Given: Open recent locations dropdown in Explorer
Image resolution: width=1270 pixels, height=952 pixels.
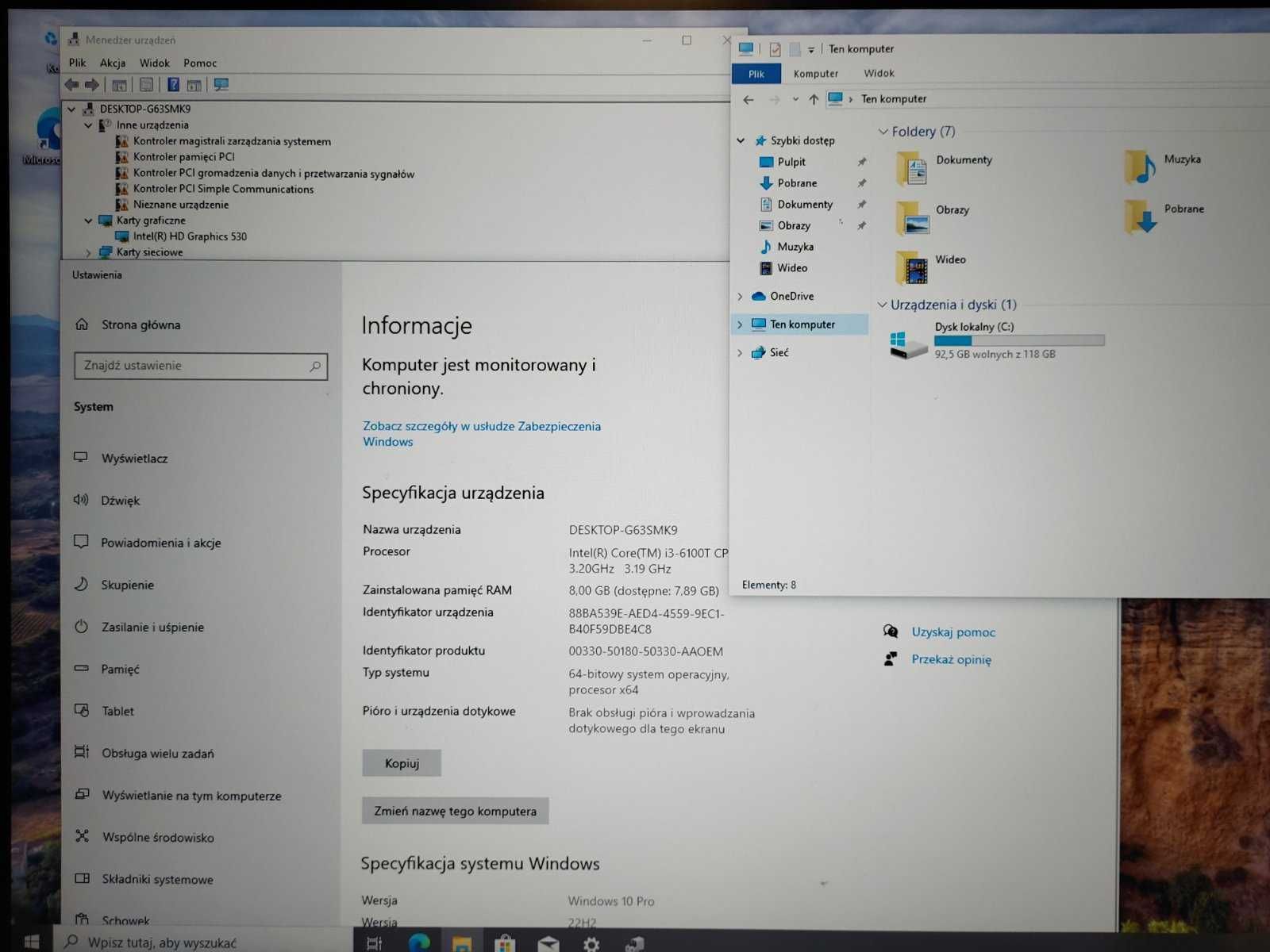Looking at the screenshot, I should 795,100.
